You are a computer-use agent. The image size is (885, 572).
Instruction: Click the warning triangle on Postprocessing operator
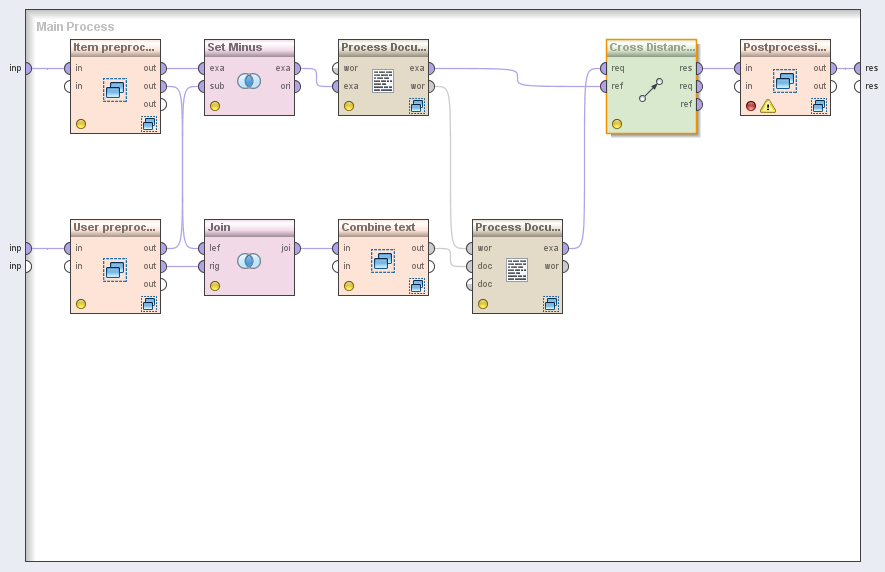click(768, 106)
